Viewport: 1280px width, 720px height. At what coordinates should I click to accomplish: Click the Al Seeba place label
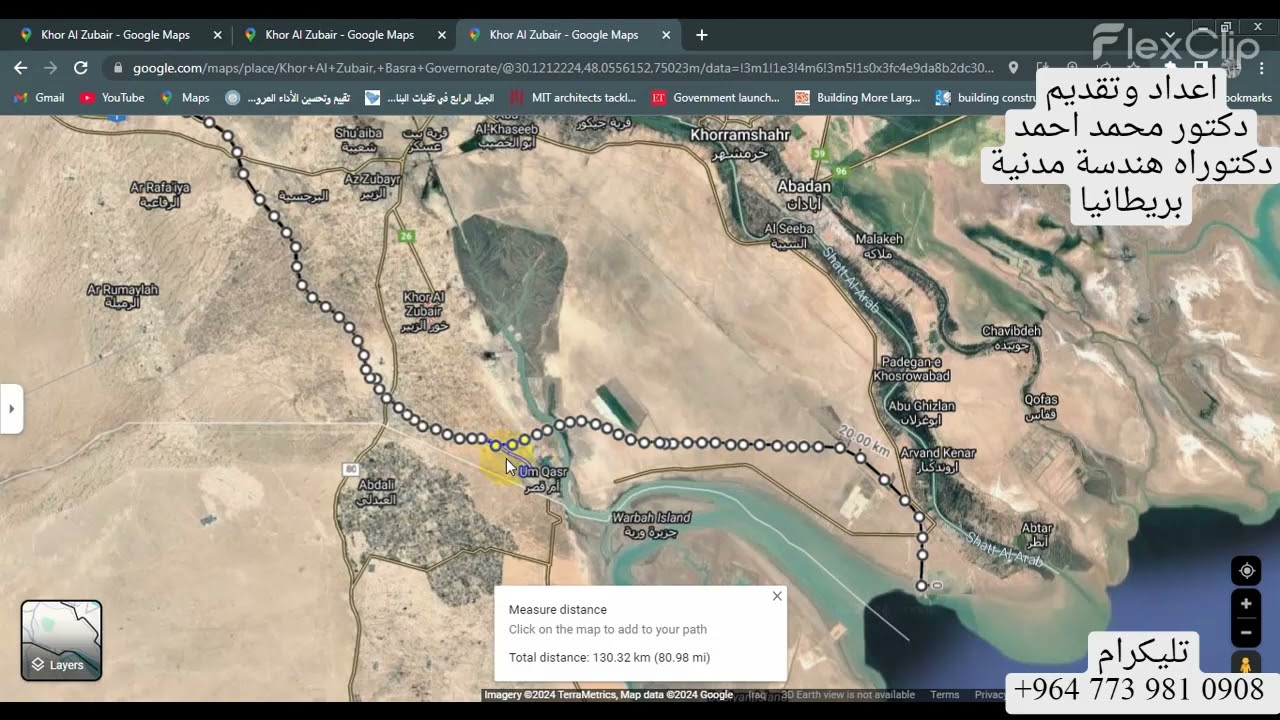(x=789, y=235)
